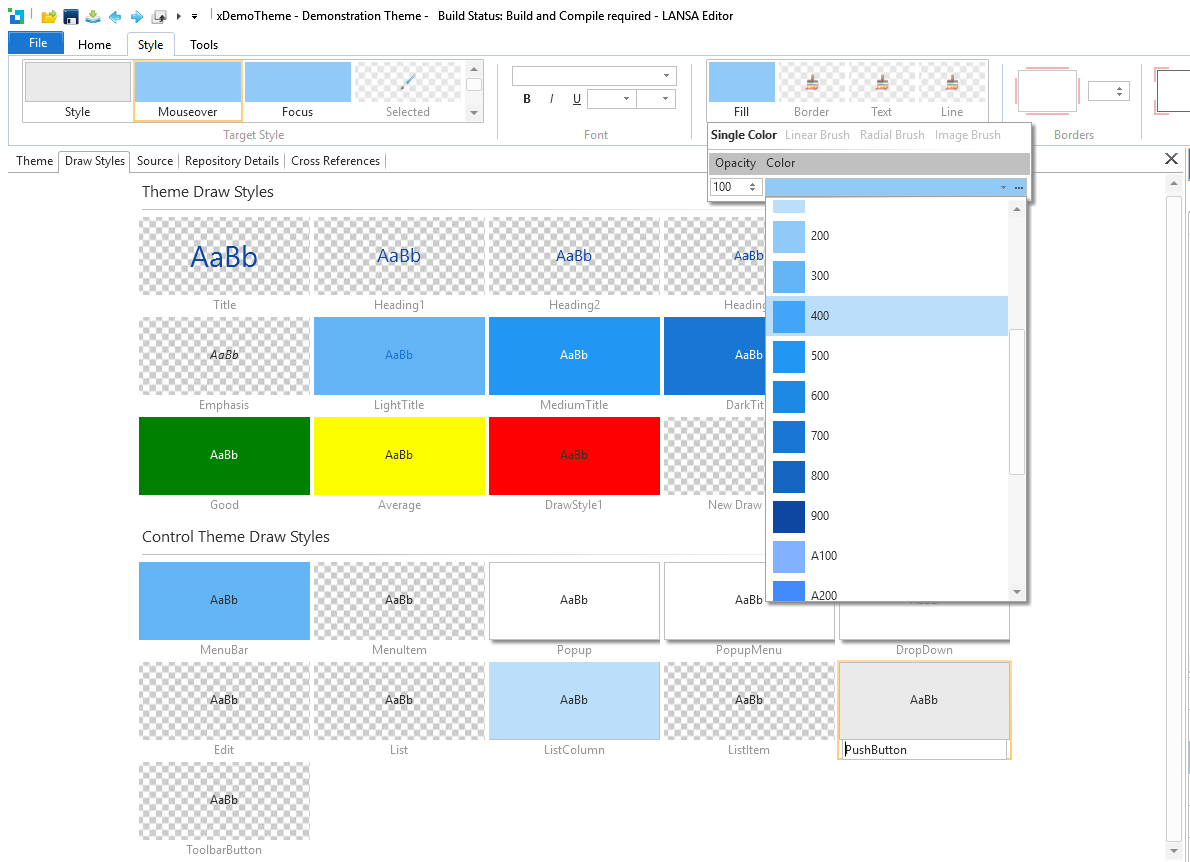
Task: Toggle underline font formatting
Action: tap(576, 99)
